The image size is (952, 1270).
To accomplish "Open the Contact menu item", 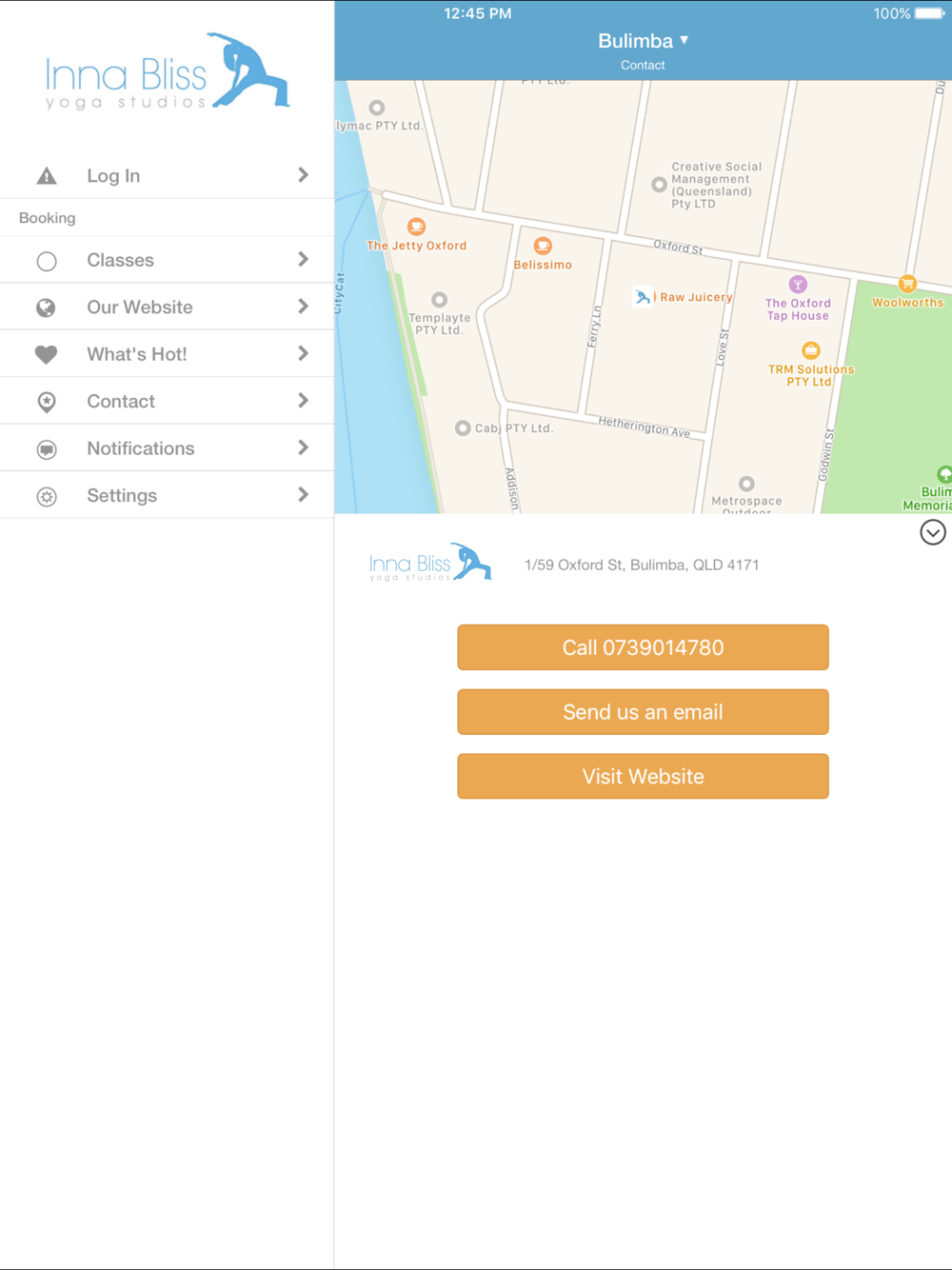I will coord(167,401).
